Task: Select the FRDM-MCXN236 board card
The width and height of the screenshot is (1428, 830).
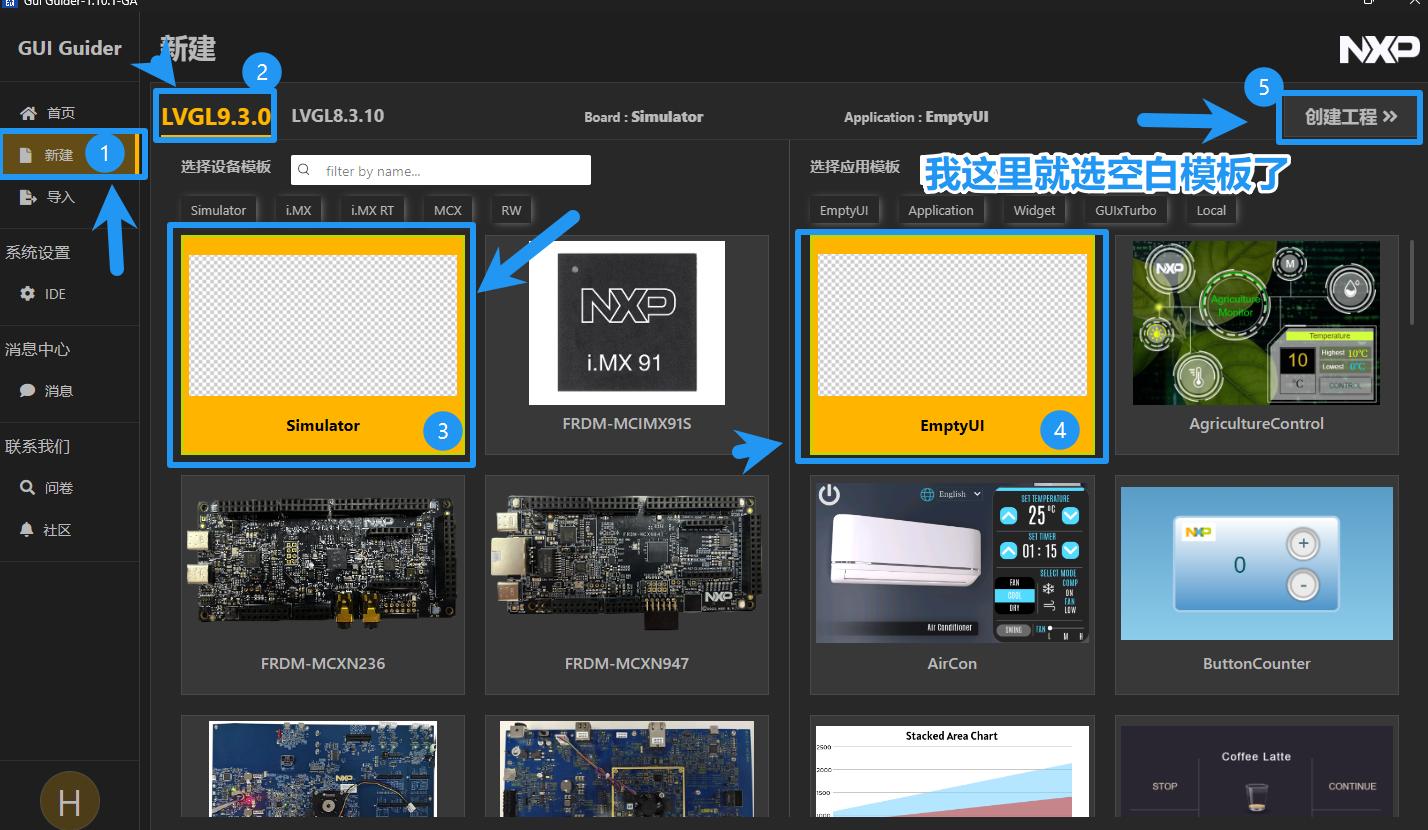Action: (x=323, y=585)
